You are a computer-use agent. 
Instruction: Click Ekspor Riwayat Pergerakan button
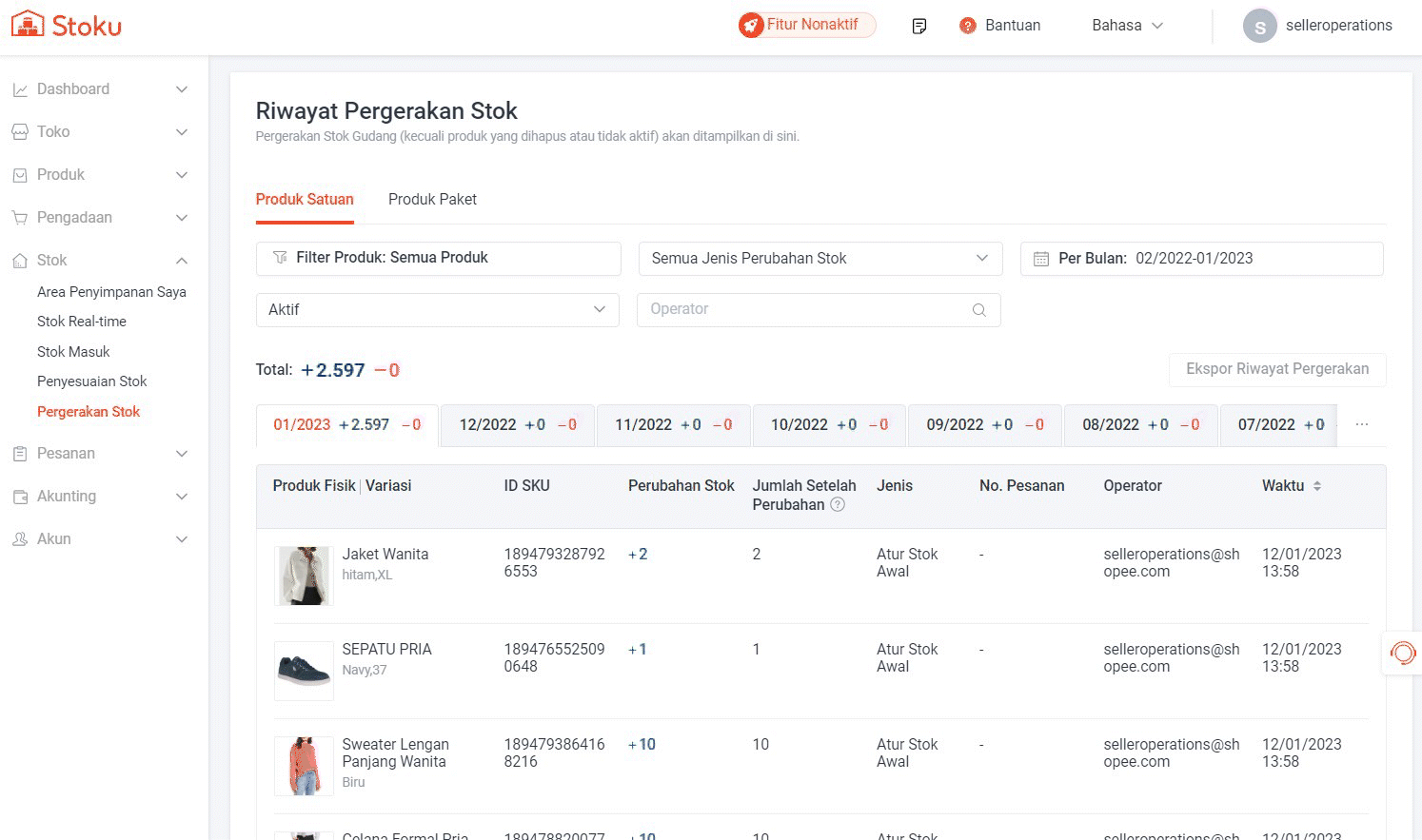click(x=1276, y=369)
